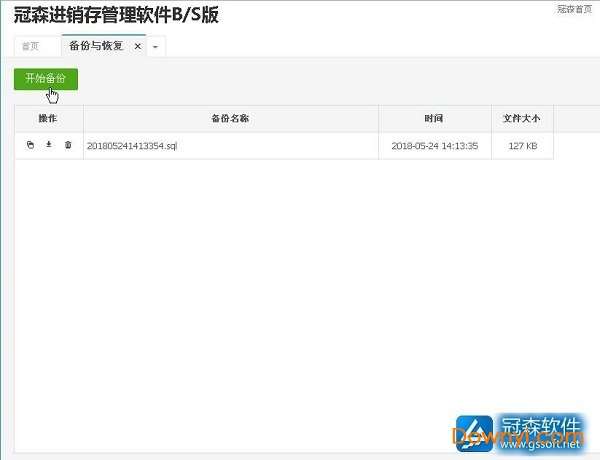Switch to the 首页 tab
Screen dimensions: 600x460
(x=31, y=46)
